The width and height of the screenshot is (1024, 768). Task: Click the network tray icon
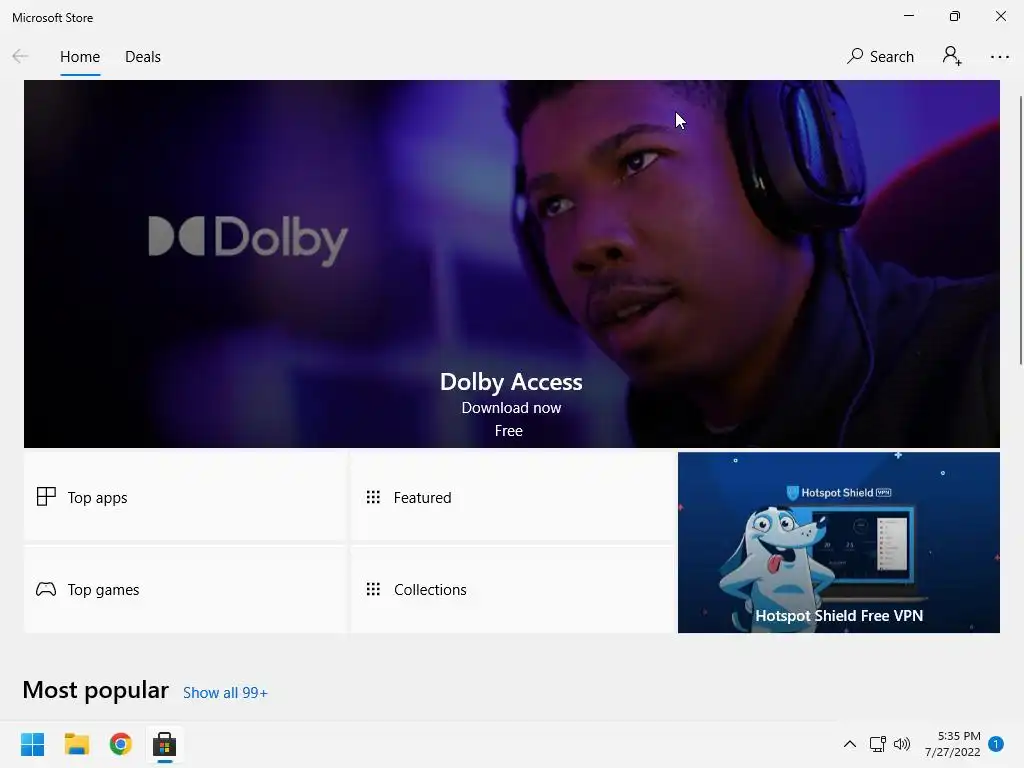point(877,744)
